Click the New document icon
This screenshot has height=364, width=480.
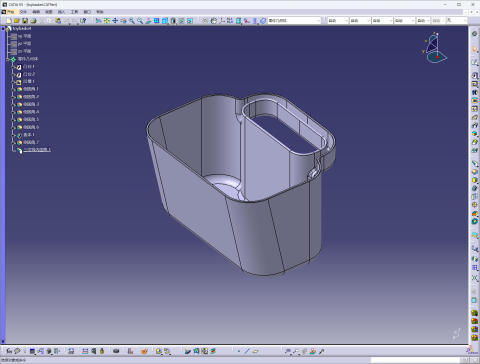click(x=9, y=21)
